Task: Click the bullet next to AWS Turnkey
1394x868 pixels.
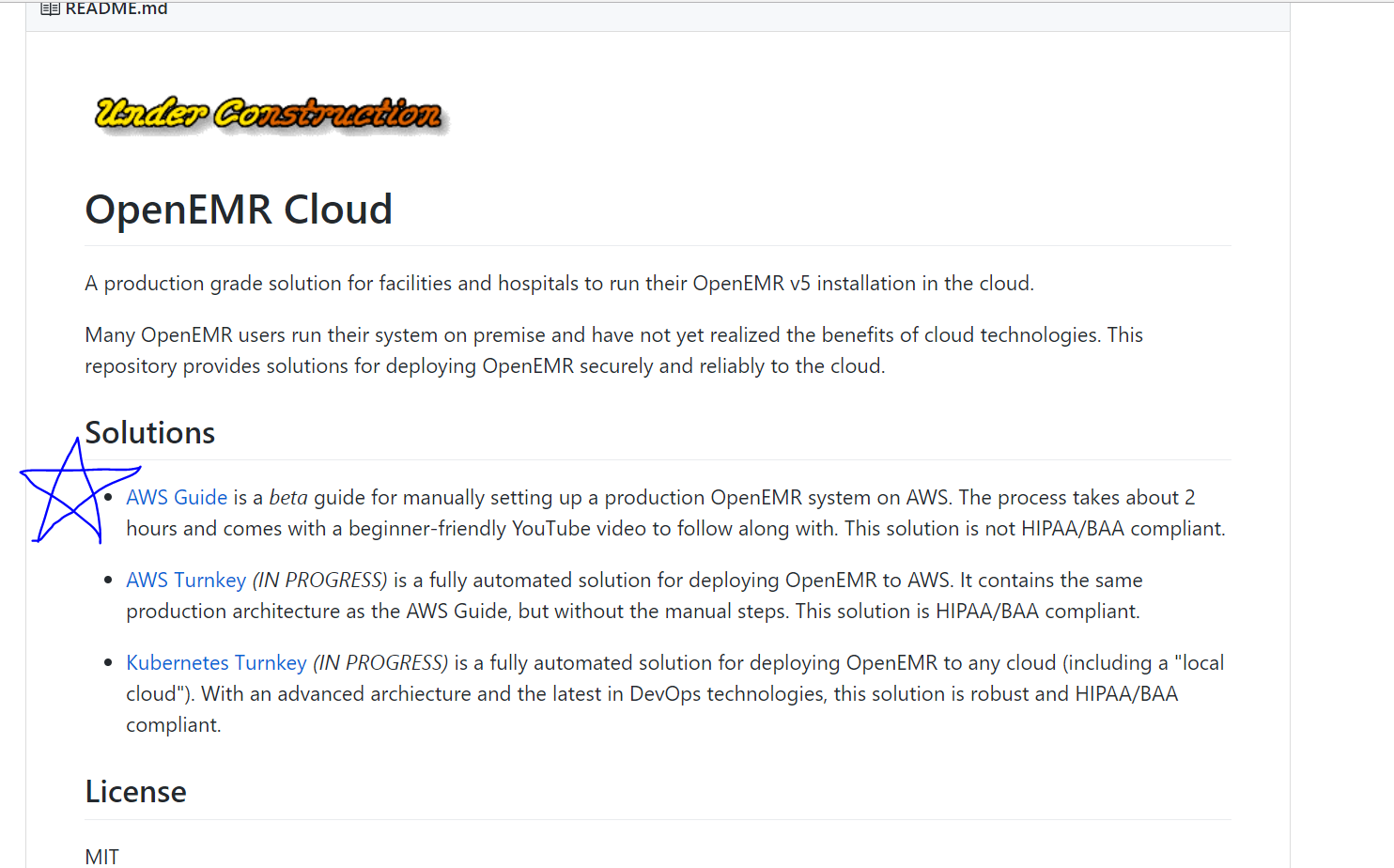Action: [x=108, y=580]
